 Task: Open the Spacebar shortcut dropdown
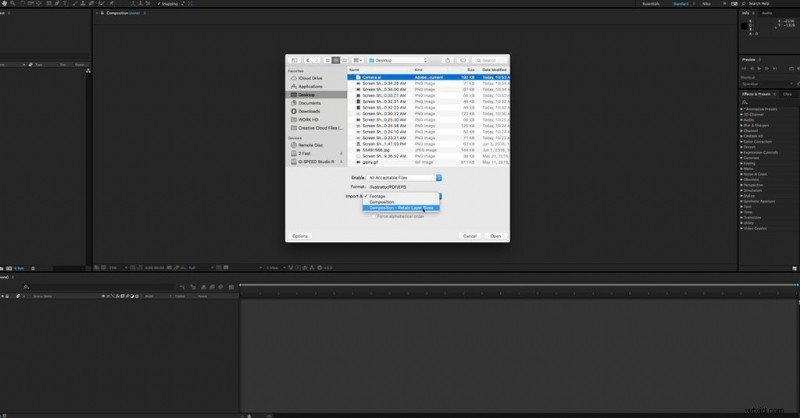[768, 84]
